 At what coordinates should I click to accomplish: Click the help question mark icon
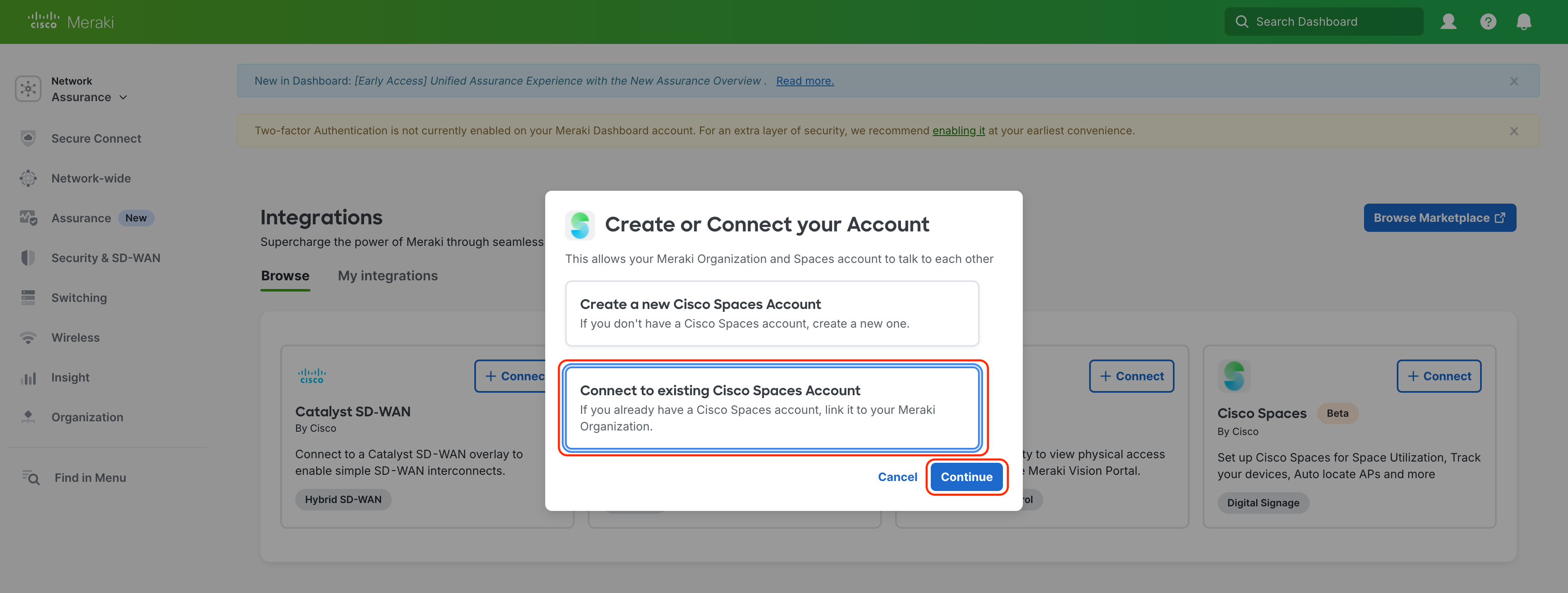click(1488, 22)
